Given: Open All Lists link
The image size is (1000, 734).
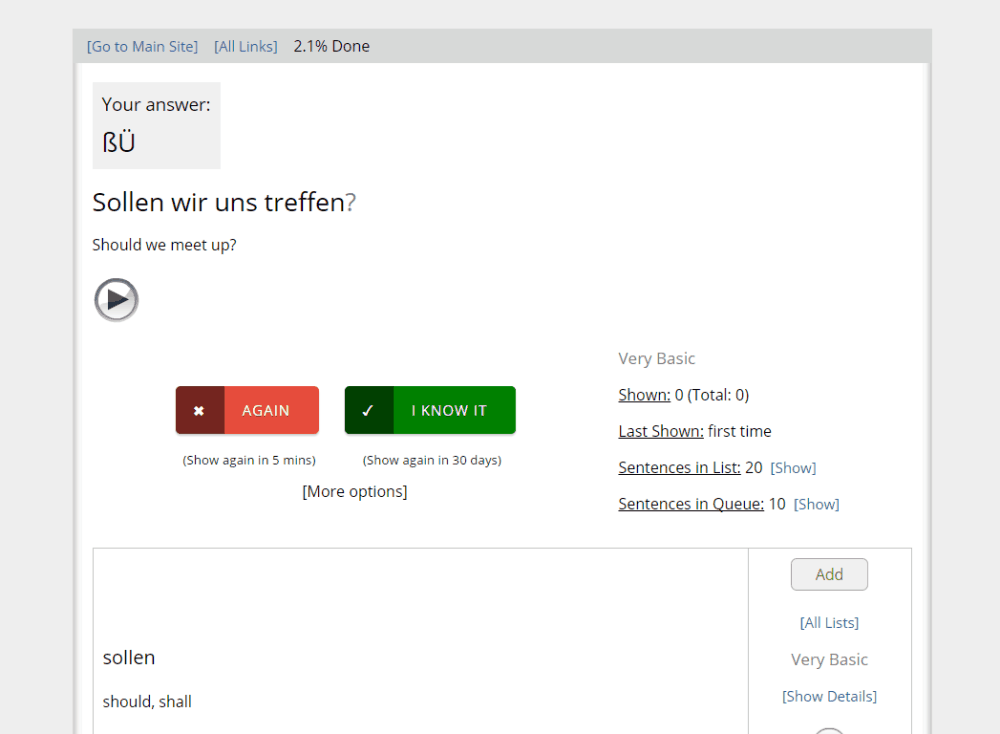Looking at the screenshot, I should click(x=829, y=623).
